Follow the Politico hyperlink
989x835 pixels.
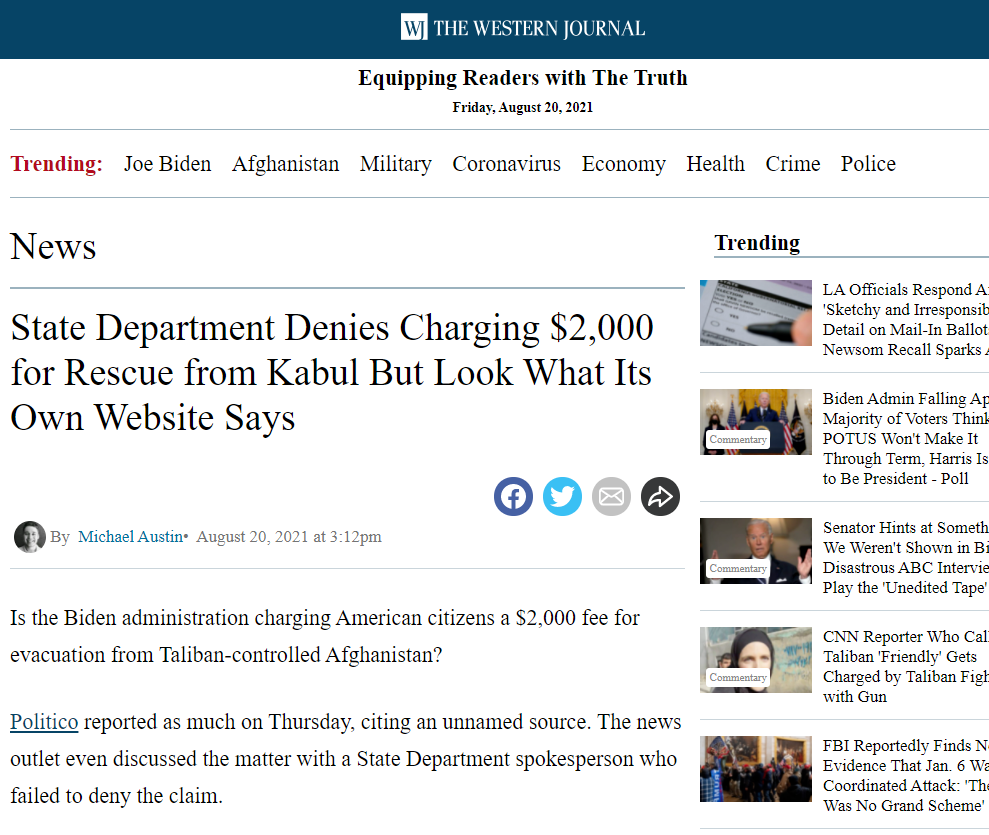pos(44,721)
